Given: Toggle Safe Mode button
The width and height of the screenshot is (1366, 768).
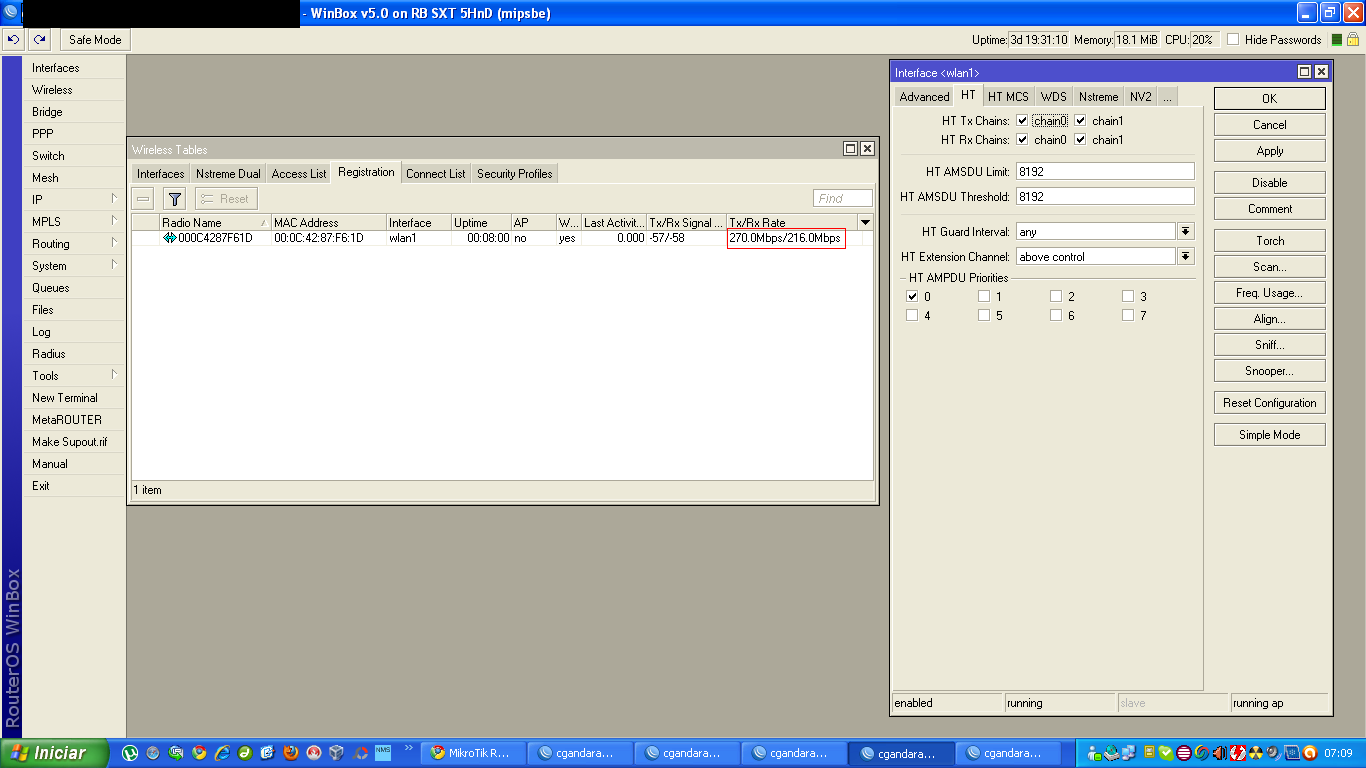Looking at the screenshot, I should pos(95,40).
